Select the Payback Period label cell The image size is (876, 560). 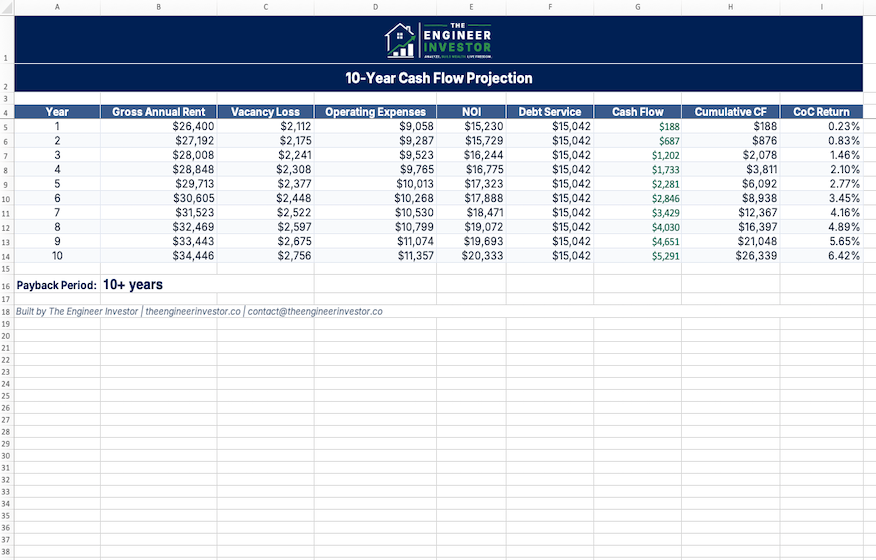[x=57, y=285]
